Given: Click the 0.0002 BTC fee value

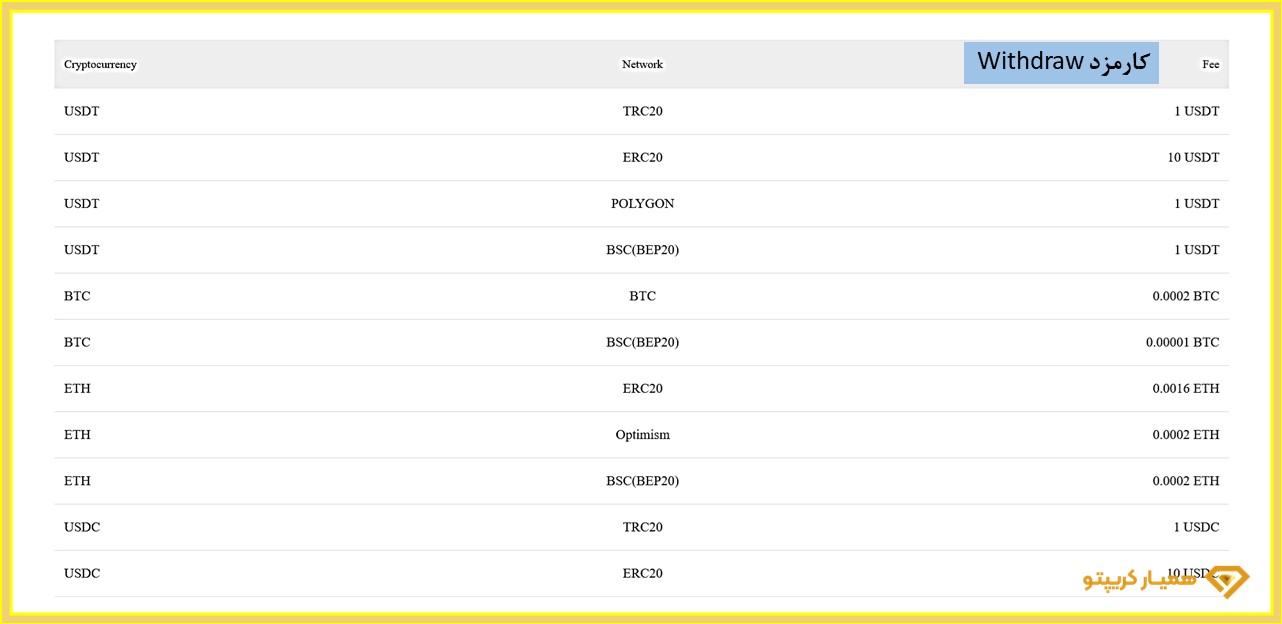Looking at the screenshot, I should tap(1185, 296).
